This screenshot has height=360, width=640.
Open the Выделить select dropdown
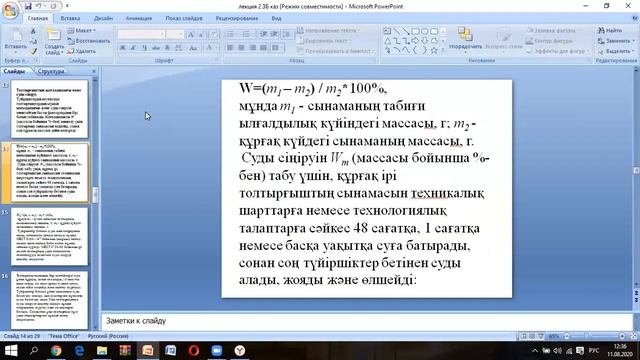[x=616, y=51]
